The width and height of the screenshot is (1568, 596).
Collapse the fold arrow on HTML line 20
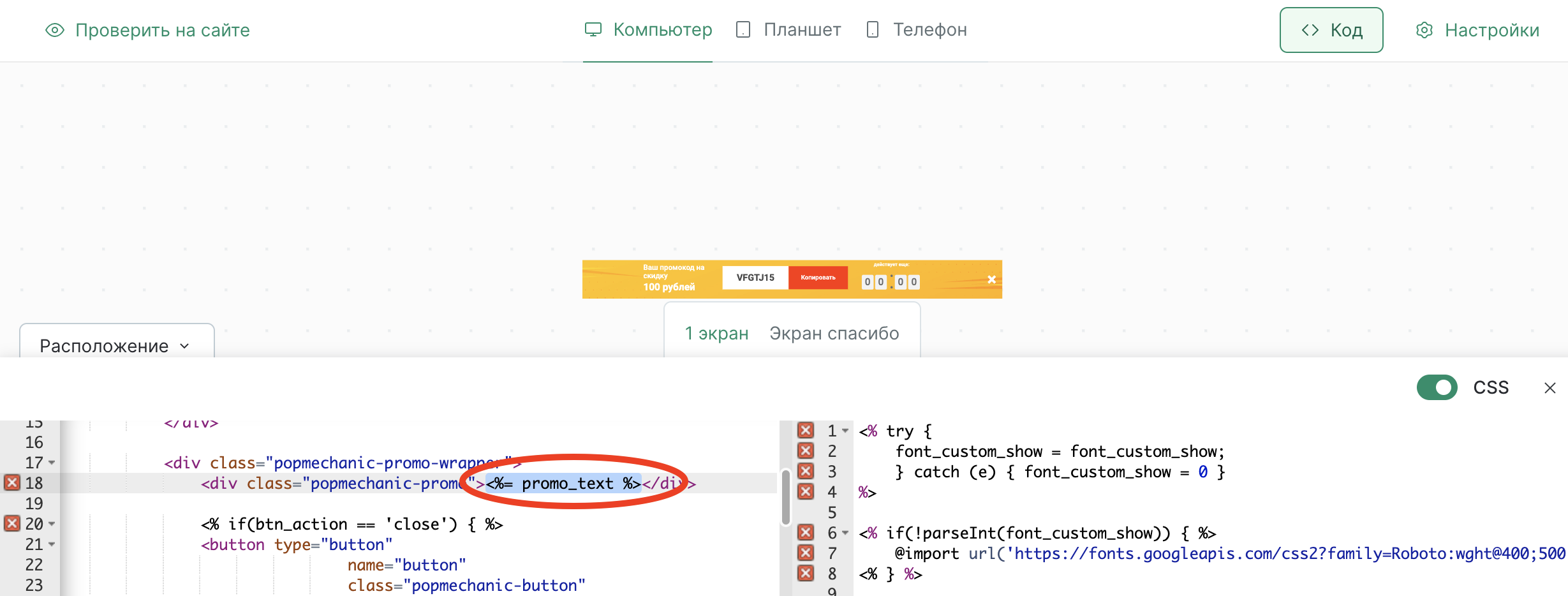click(x=52, y=524)
